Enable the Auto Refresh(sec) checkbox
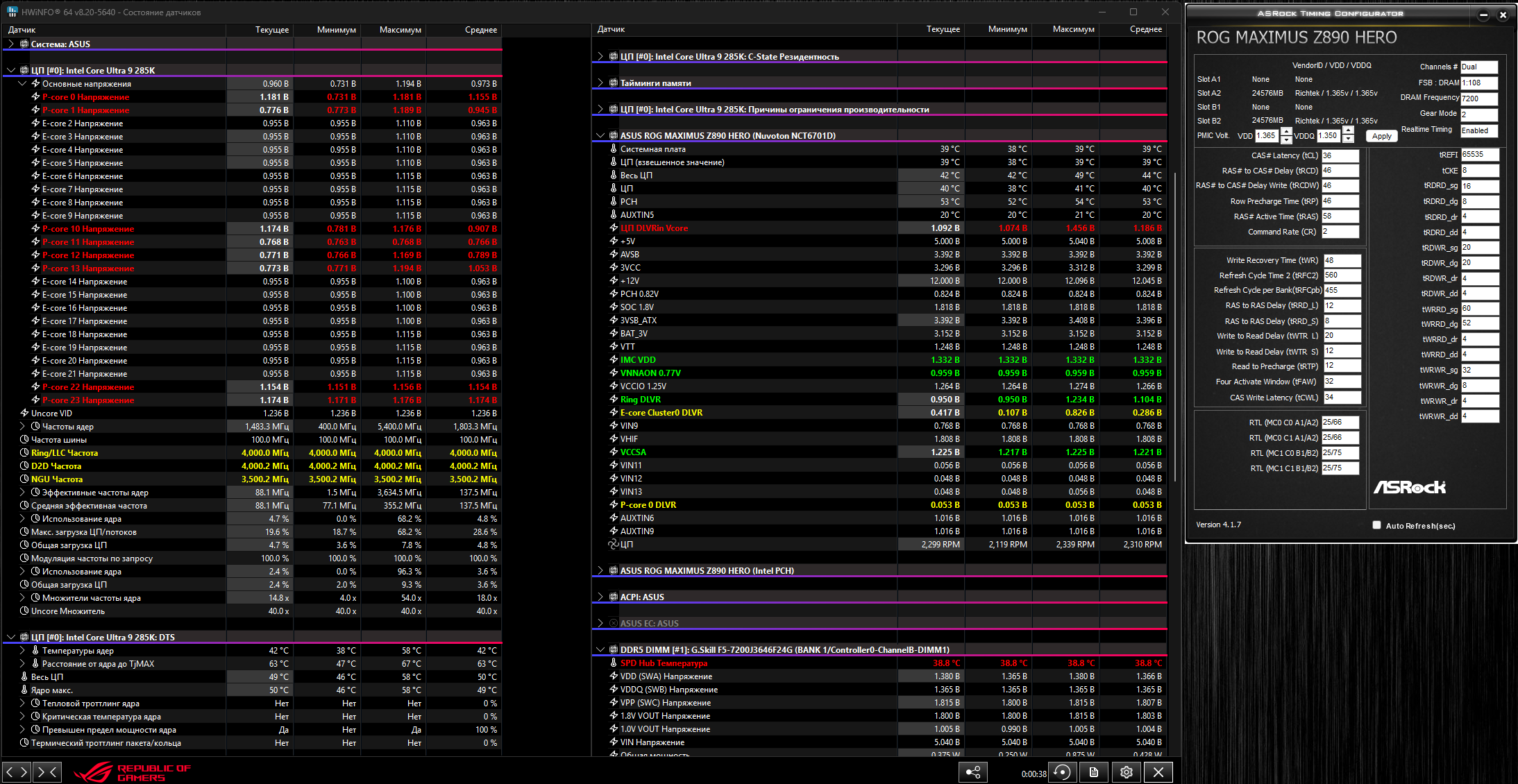Viewport: 1518px width, 784px height. pos(1376,525)
